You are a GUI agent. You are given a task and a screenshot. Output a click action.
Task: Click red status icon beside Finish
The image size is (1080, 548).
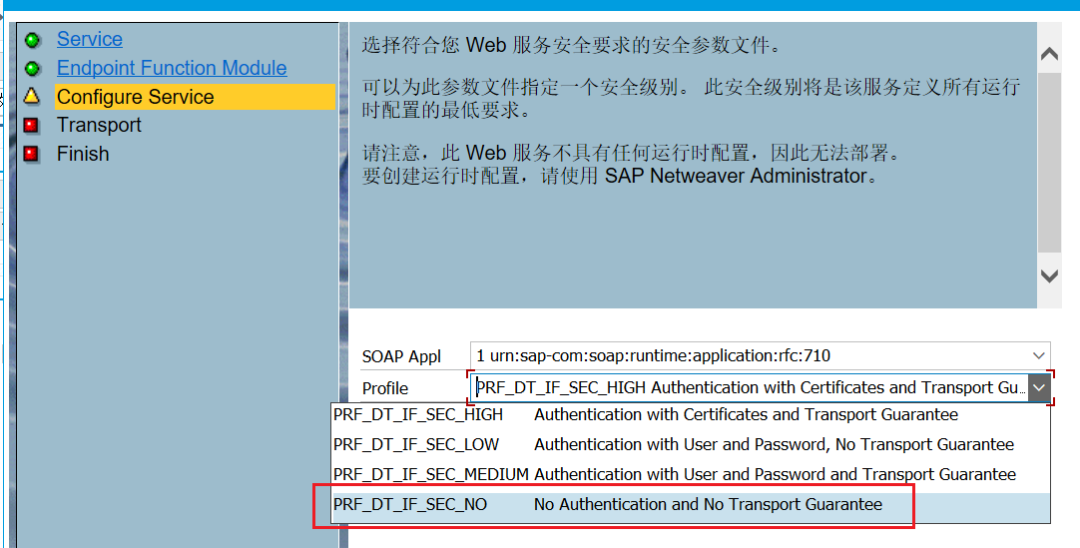pos(31,154)
